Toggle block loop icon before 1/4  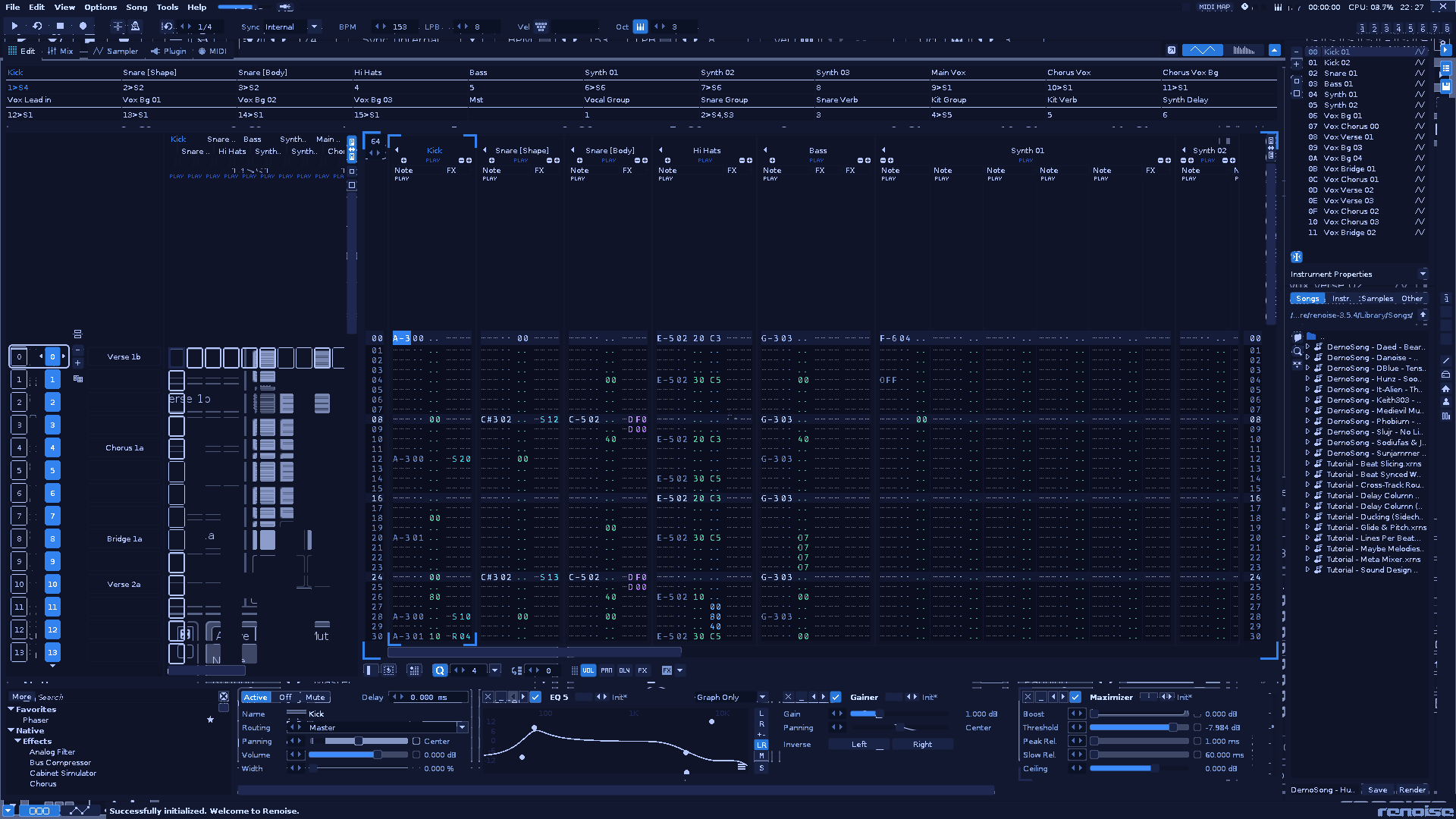pos(168,26)
